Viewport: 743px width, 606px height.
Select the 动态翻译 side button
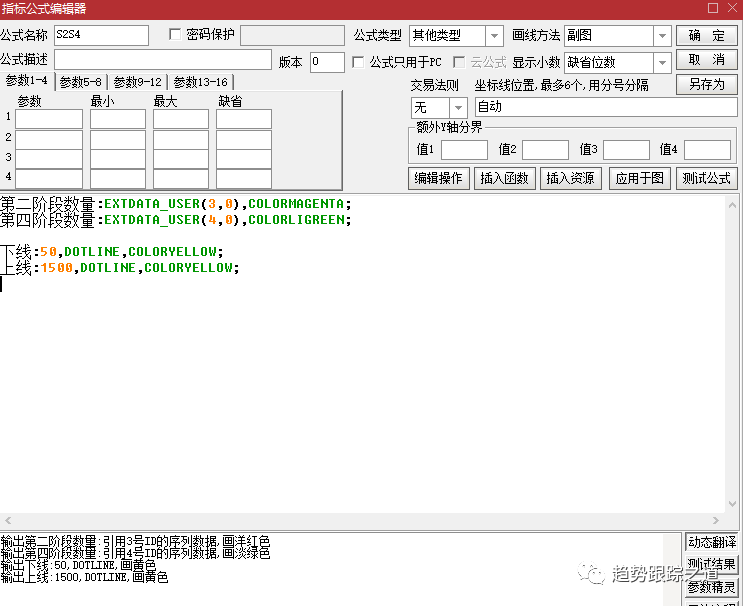[711, 542]
